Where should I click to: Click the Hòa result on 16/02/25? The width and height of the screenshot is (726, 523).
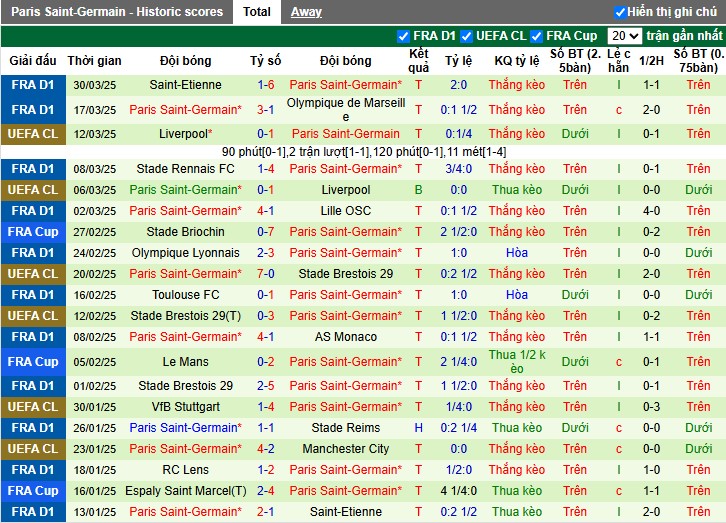click(x=517, y=295)
